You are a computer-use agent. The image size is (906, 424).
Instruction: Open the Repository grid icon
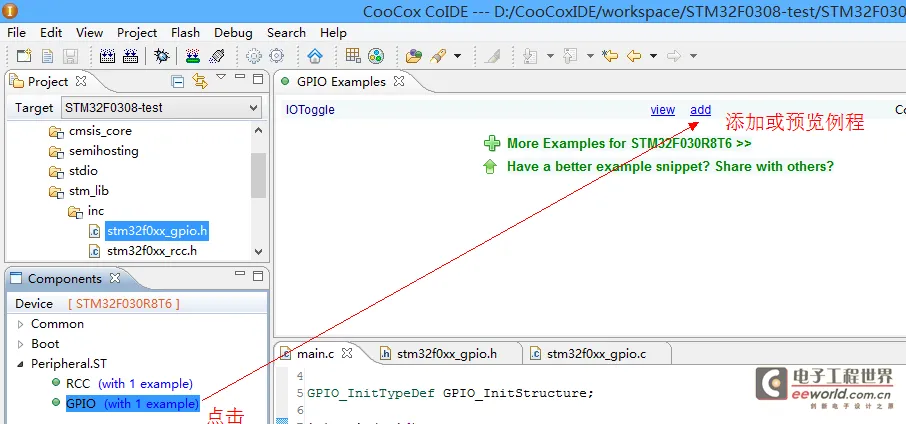352,55
